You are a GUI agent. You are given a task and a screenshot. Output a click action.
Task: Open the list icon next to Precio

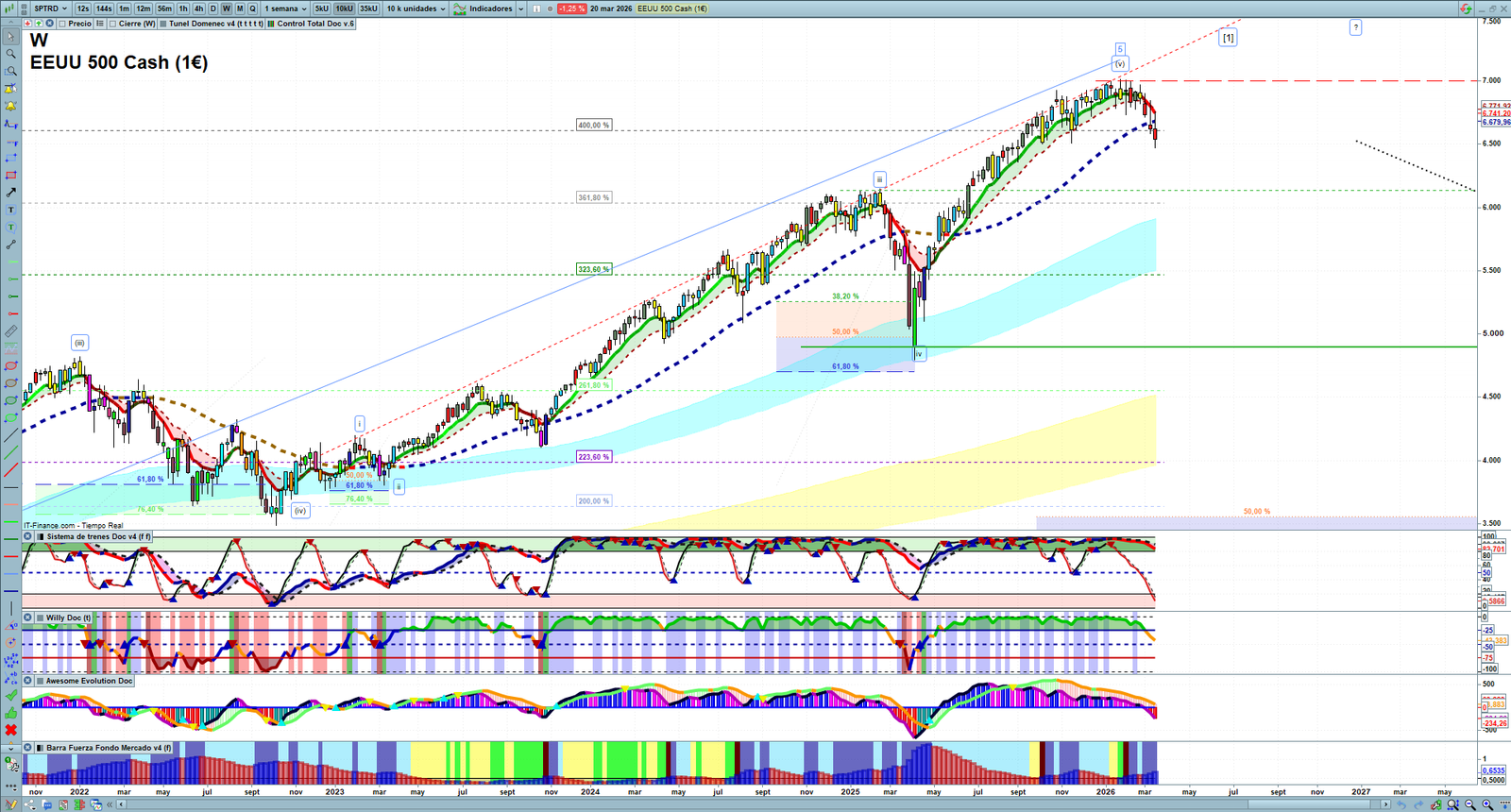tap(100, 24)
